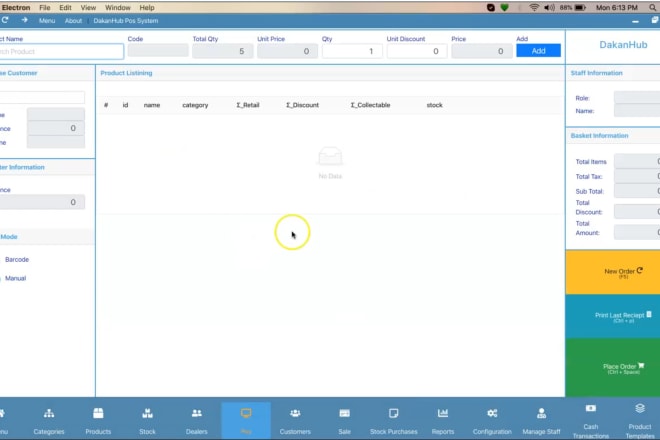
Task: Open the About menu item
Action: (x=73, y=20)
